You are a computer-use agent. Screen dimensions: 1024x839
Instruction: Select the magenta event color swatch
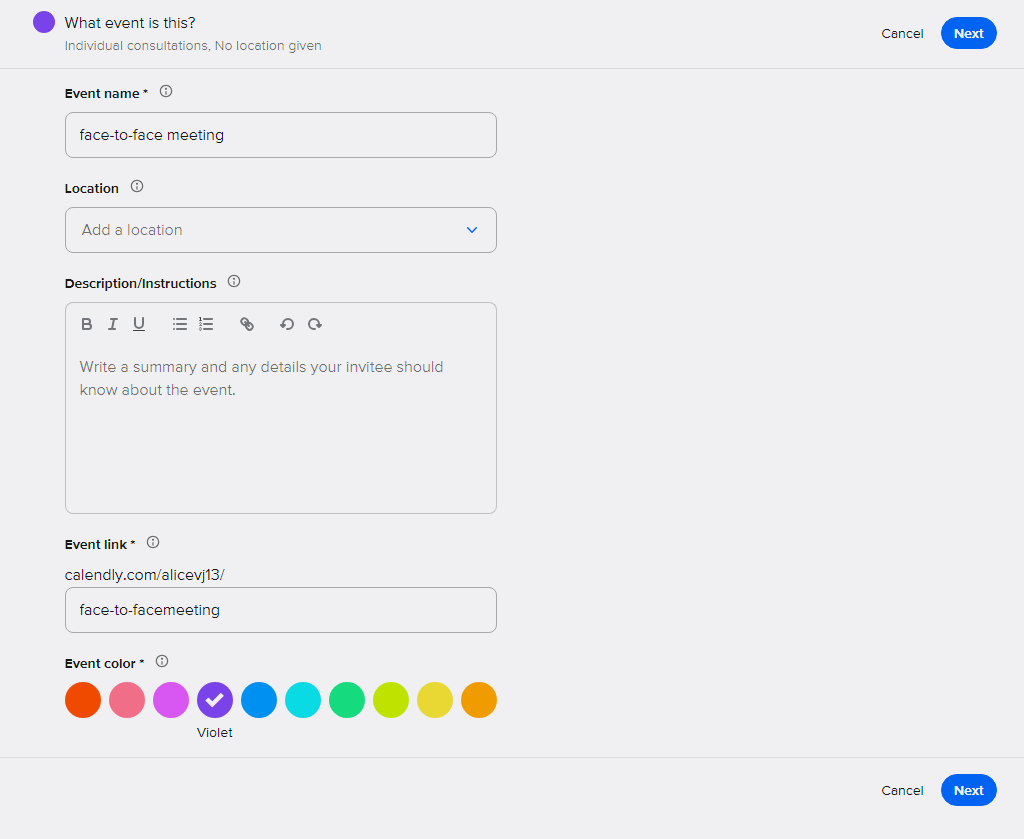click(171, 700)
